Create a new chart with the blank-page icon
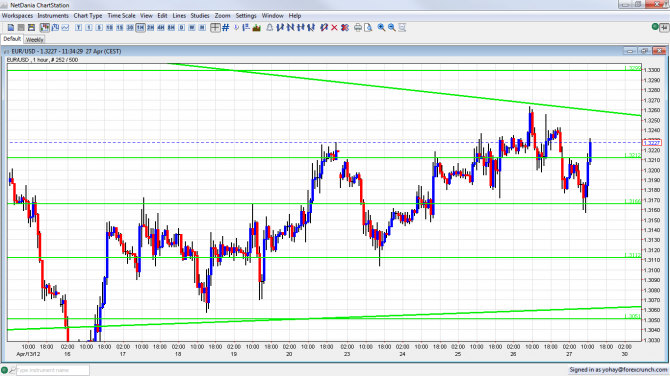The height and width of the screenshot is (376, 670). pyautogui.click(x=11, y=28)
